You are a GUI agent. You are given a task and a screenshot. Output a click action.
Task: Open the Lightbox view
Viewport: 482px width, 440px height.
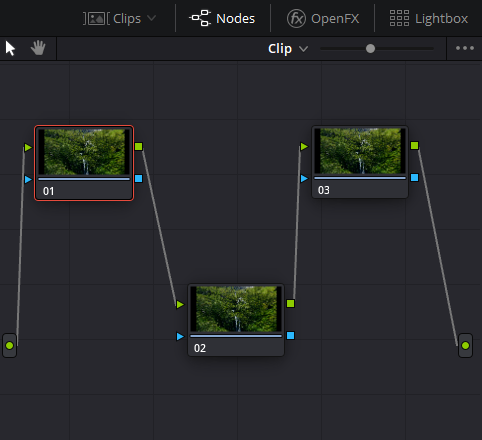click(x=429, y=18)
